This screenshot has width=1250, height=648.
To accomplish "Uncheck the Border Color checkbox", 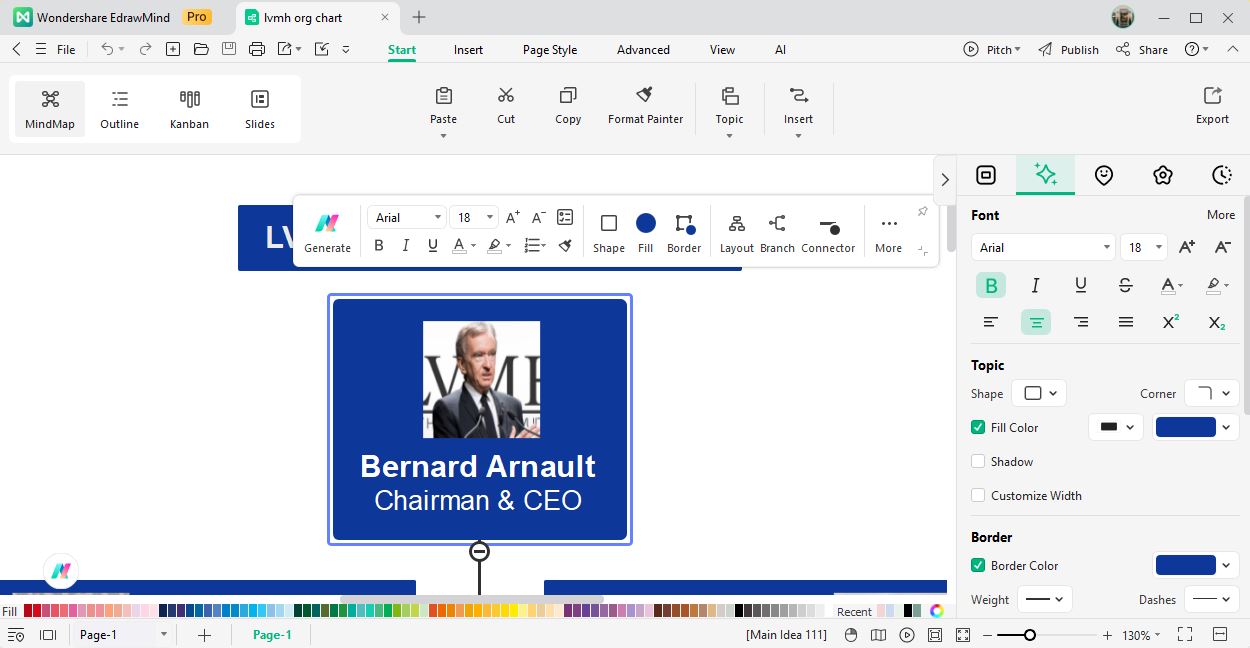I will pyautogui.click(x=978, y=565).
